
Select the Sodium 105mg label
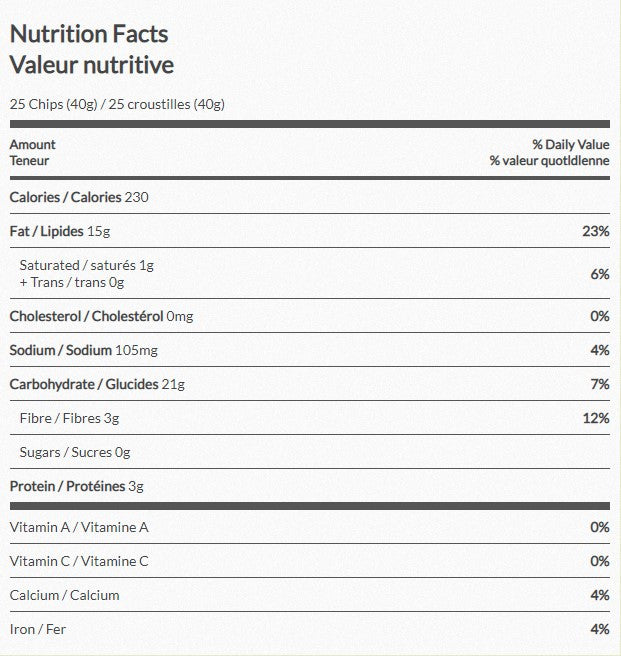(x=84, y=350)
